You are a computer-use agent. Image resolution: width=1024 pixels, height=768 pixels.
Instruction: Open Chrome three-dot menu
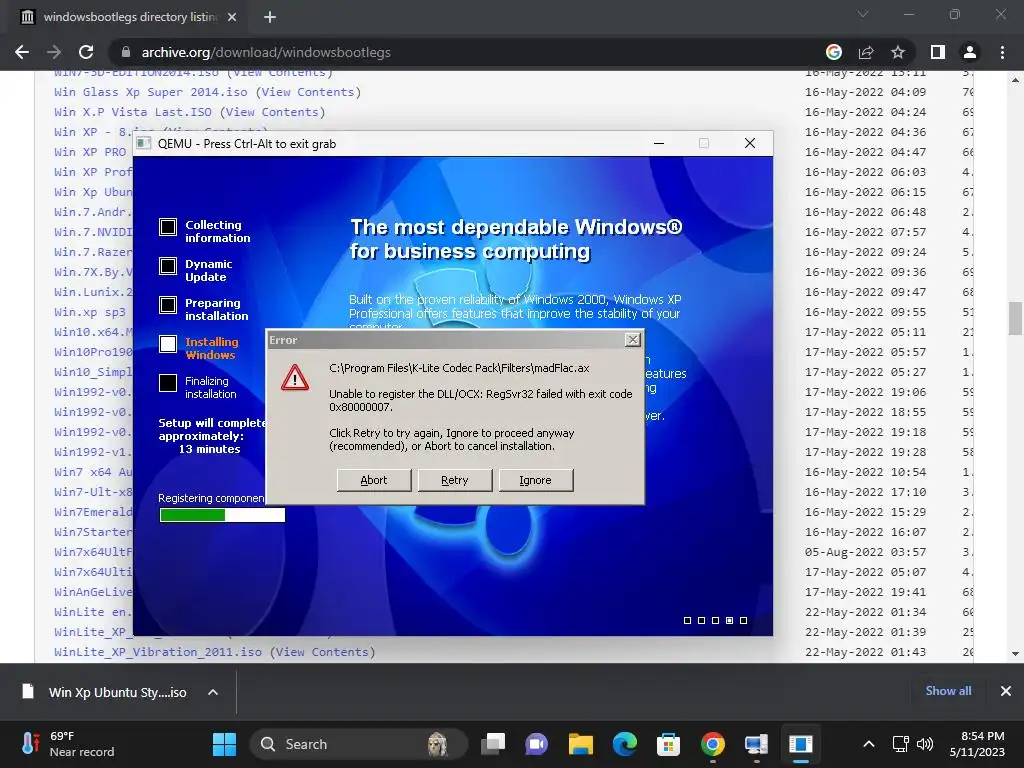click(1002, 52)
